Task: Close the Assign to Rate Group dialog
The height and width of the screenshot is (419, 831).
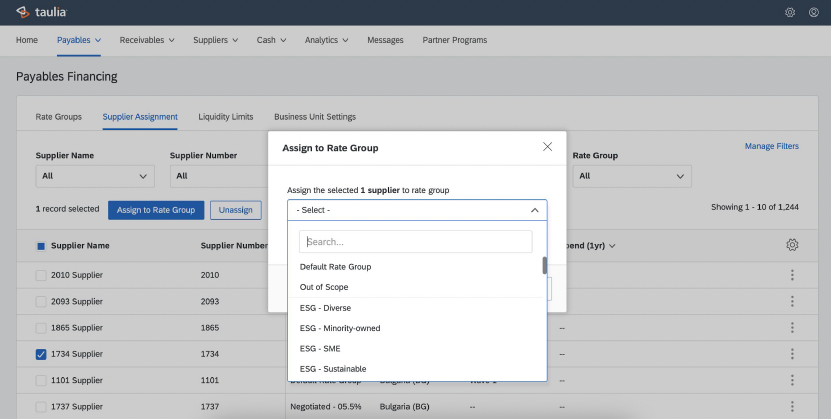Action: click(x=547, y=147)
